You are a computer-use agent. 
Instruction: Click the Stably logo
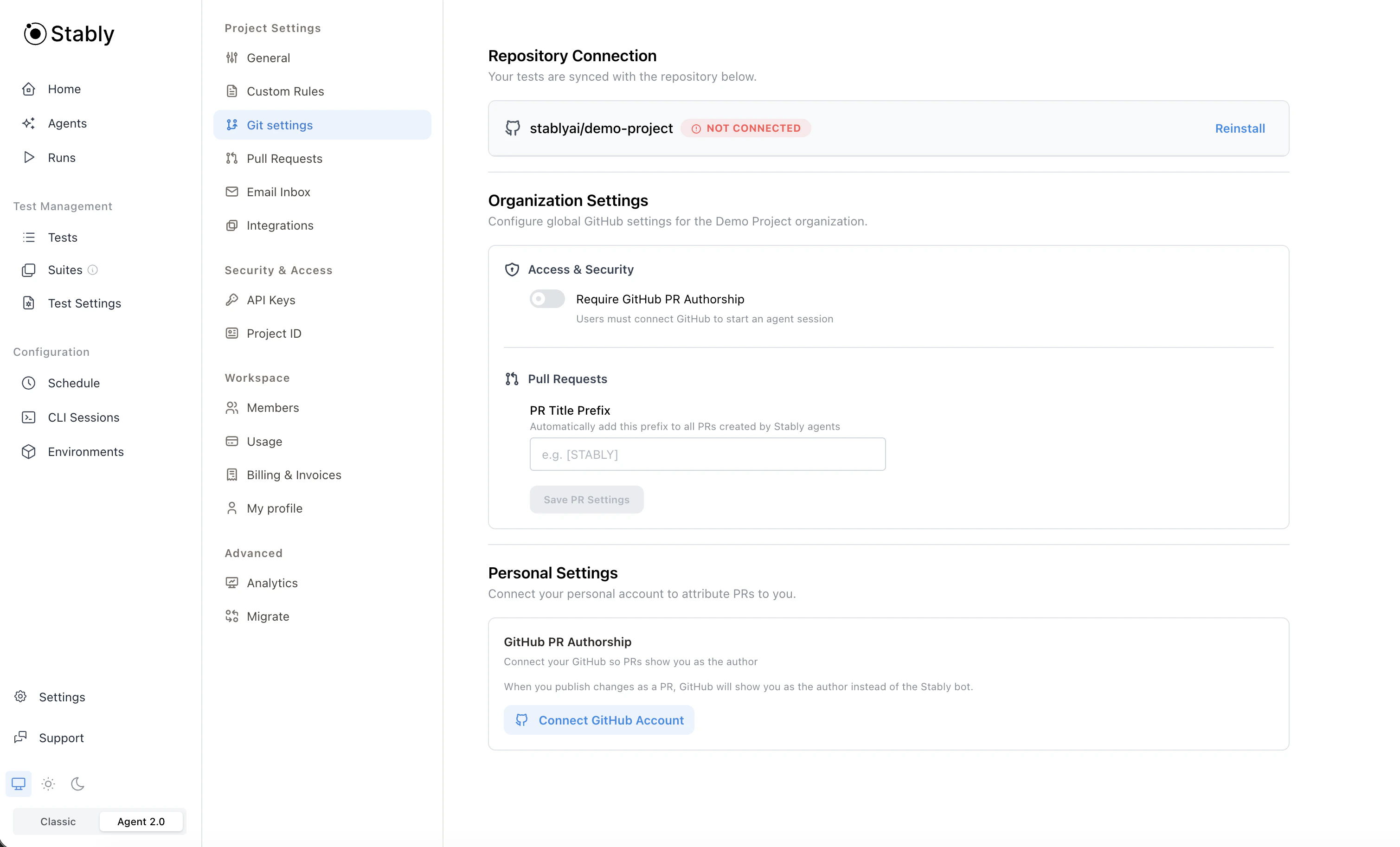click(x=69, y=33)
